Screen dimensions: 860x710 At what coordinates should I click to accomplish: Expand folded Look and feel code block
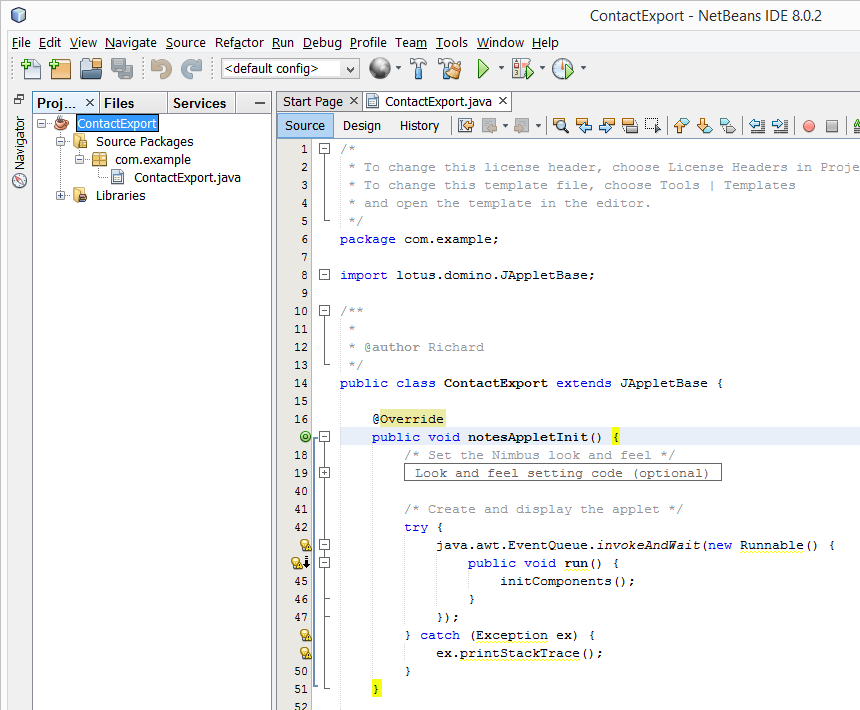tap(325, 473)
